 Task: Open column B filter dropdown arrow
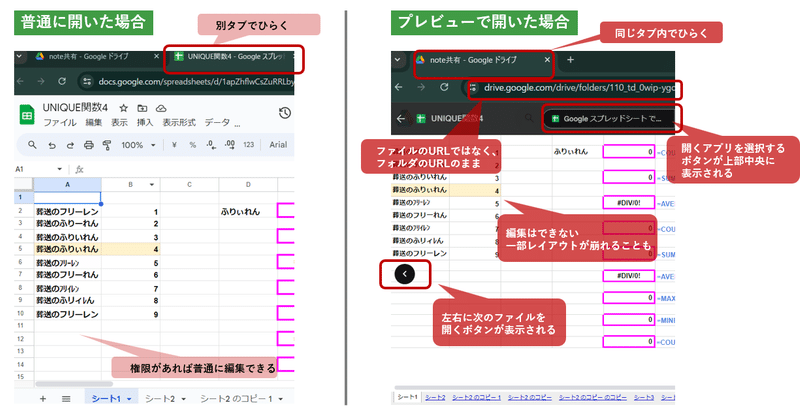point(152,185)
